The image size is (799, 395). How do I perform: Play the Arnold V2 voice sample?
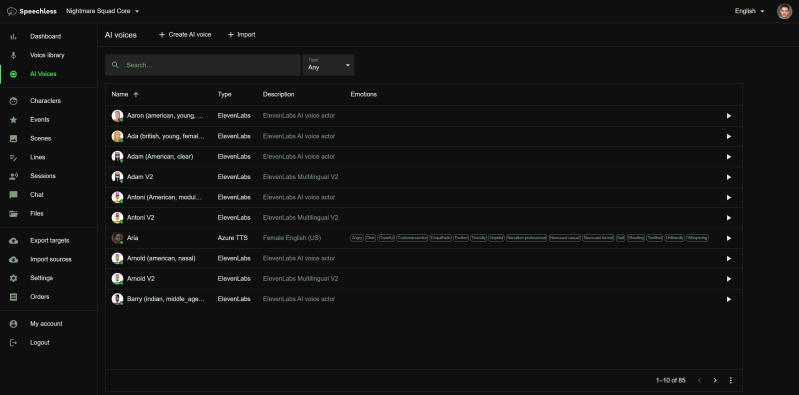[x=729, y=279]
